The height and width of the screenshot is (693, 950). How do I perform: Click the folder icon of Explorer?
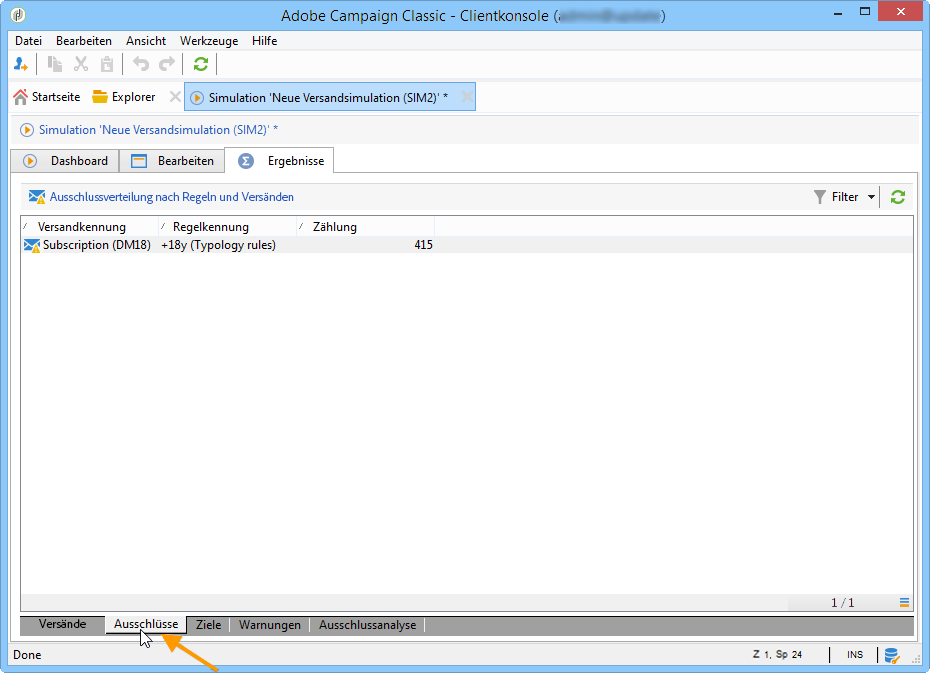100,97
